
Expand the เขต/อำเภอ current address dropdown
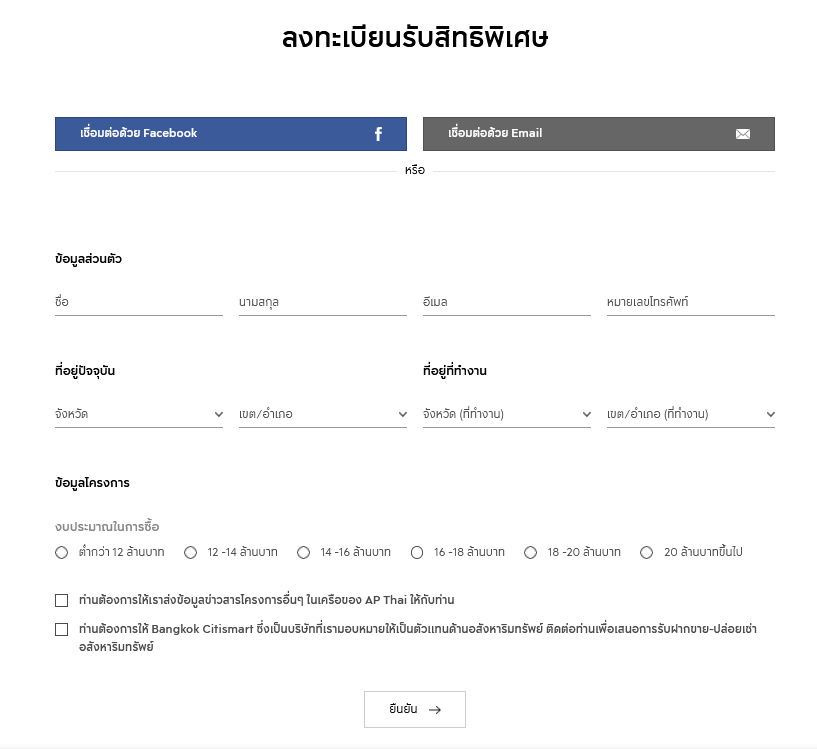[x=323, y=414]
